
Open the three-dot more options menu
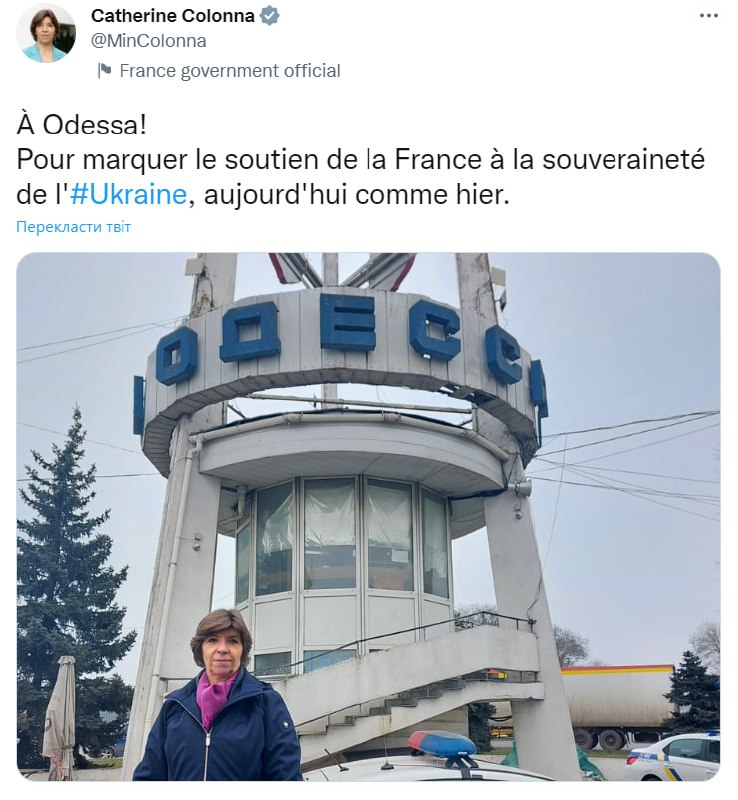tap(709, 16)
